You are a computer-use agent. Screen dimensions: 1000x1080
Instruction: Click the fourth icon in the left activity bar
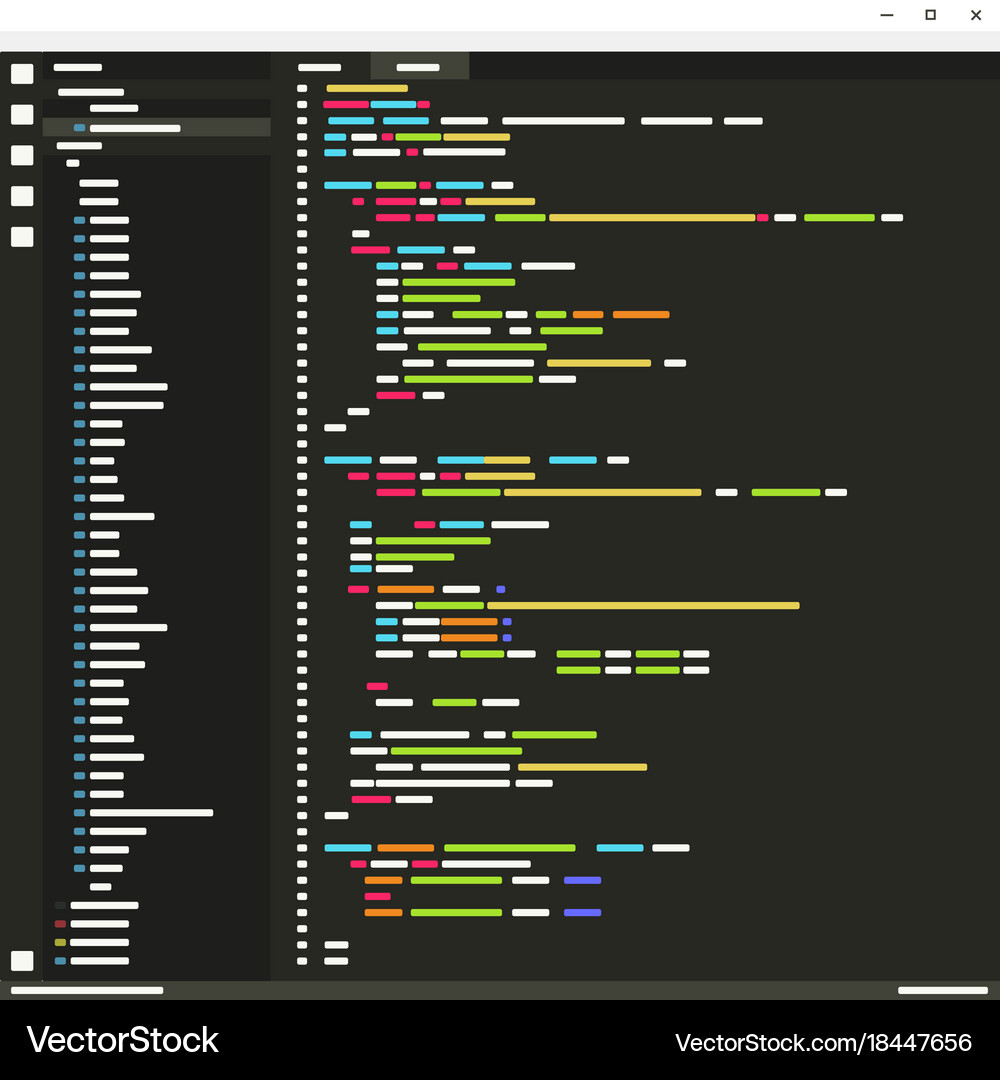[22, 196]
